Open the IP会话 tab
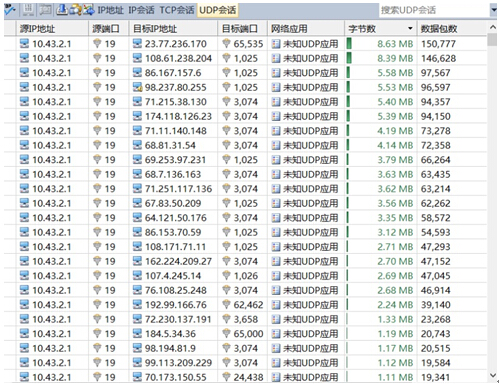The image size is (499, 386). point(141,10)
